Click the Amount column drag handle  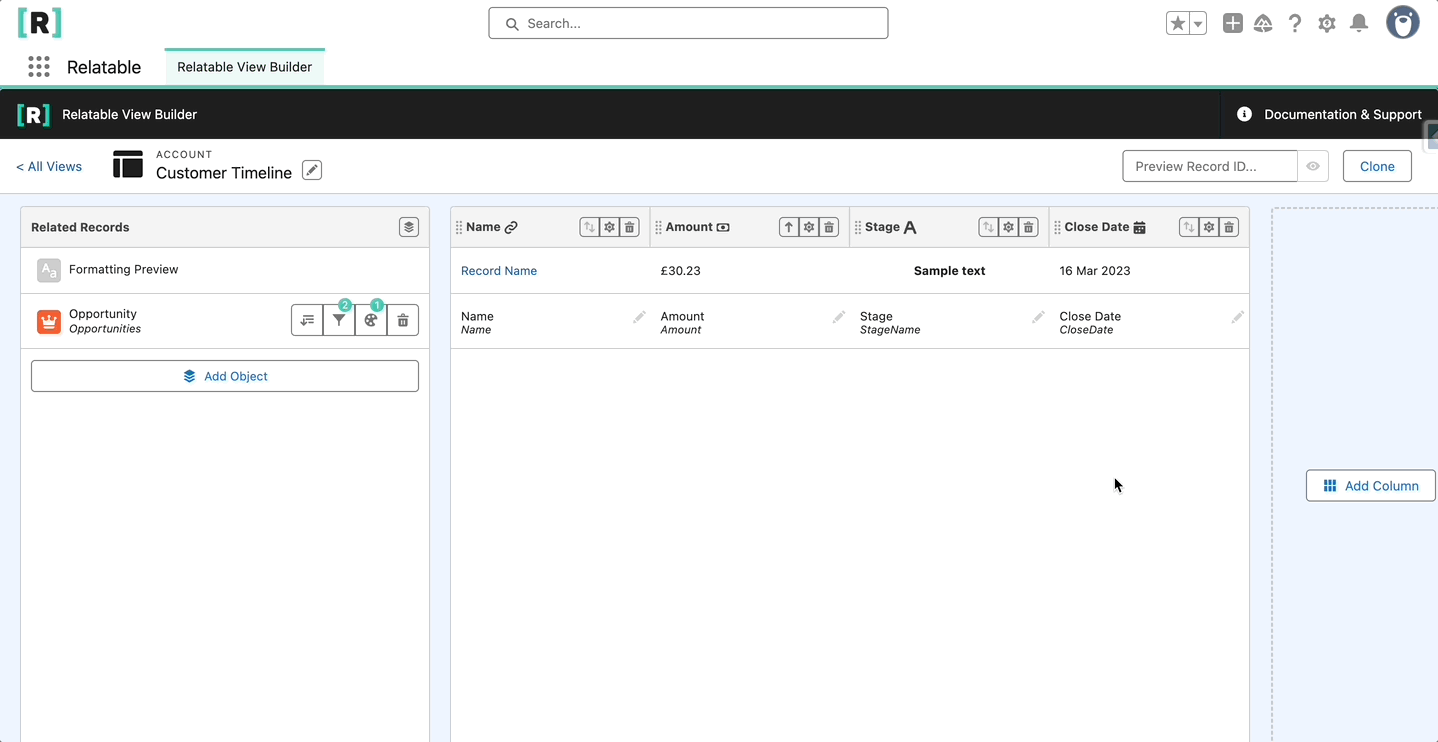point(658,228)
